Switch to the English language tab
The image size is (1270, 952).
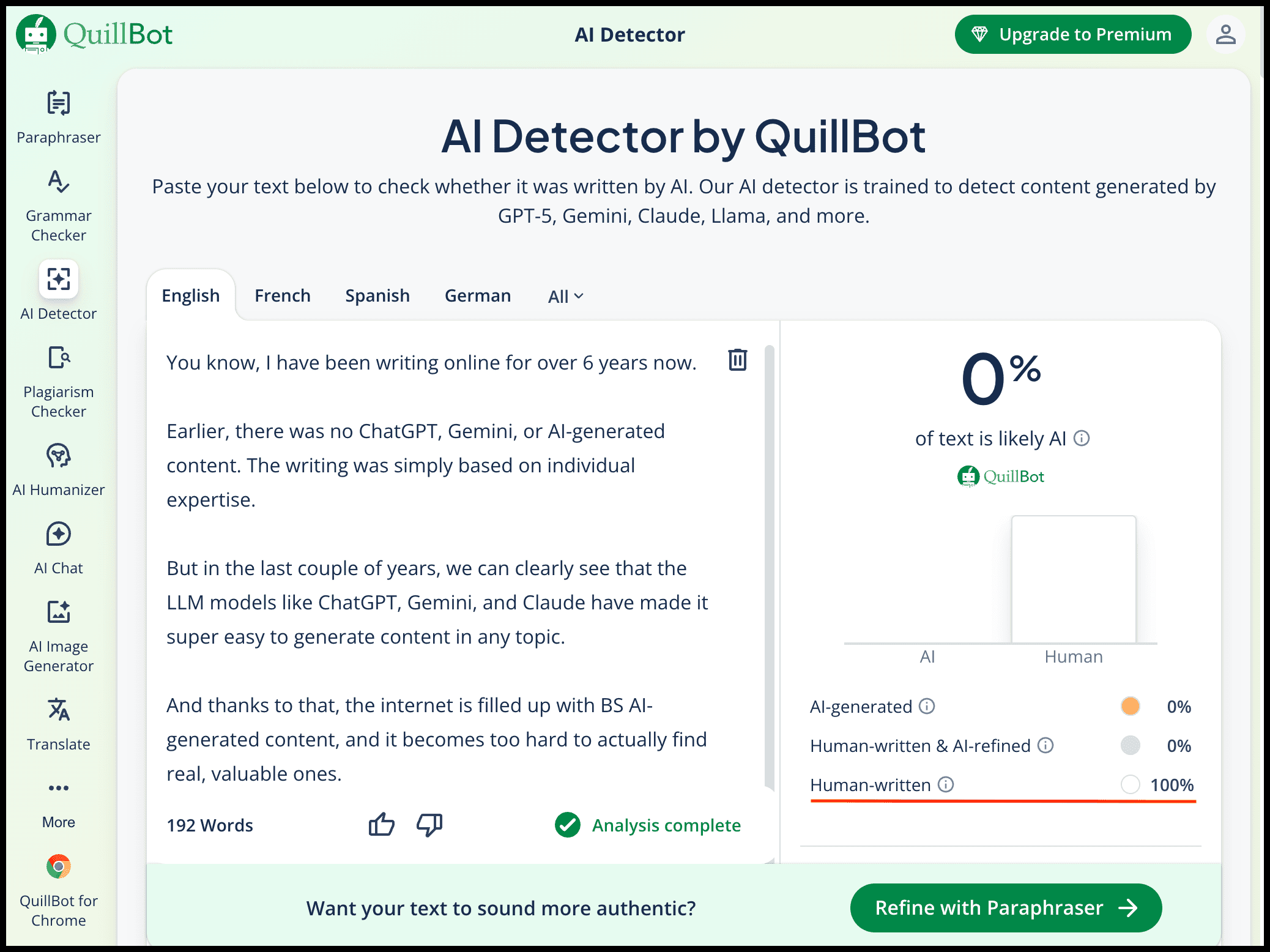191,296
